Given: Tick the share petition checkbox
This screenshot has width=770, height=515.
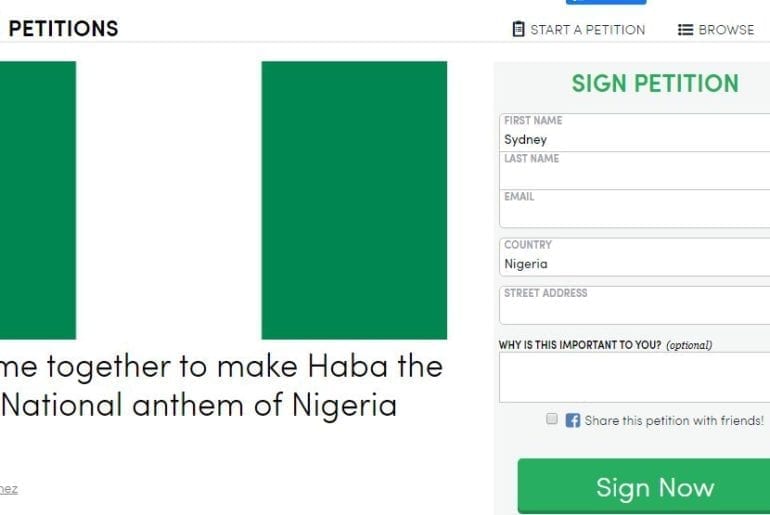Looking at the screenshot, I should [551, 420].
